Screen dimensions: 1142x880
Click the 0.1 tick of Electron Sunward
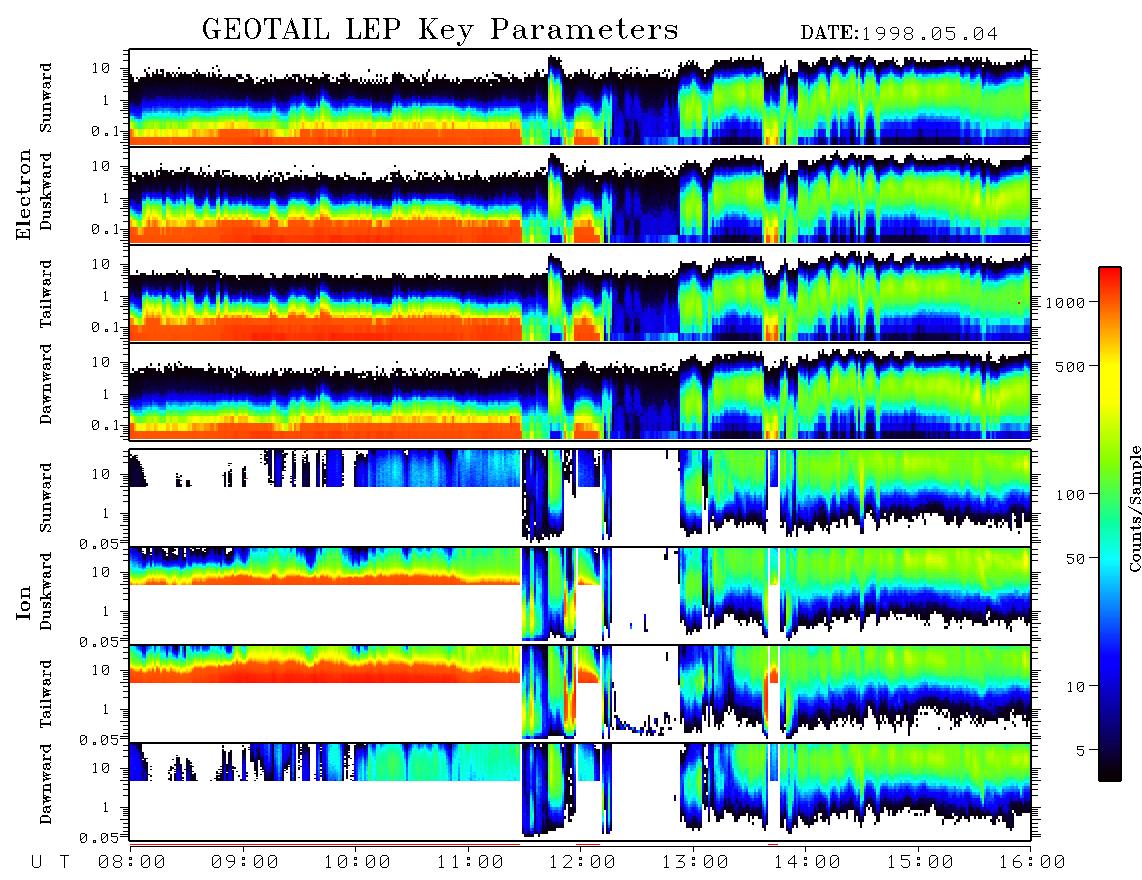pyautogui.click(x=105, y=131)
